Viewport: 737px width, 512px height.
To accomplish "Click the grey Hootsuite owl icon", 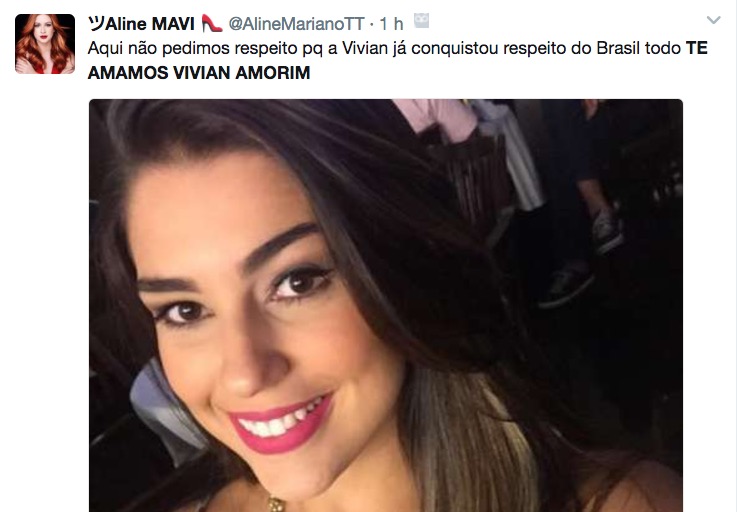I will point(421,21).
